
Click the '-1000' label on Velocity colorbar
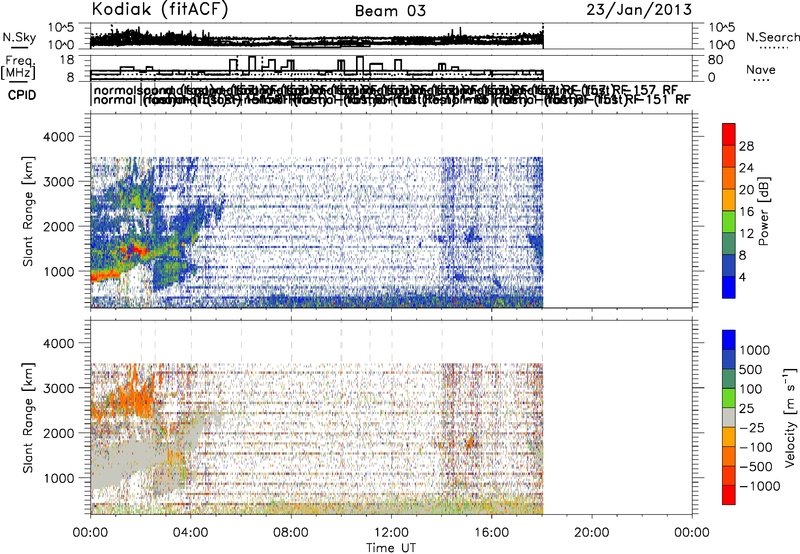click(759, 486)
